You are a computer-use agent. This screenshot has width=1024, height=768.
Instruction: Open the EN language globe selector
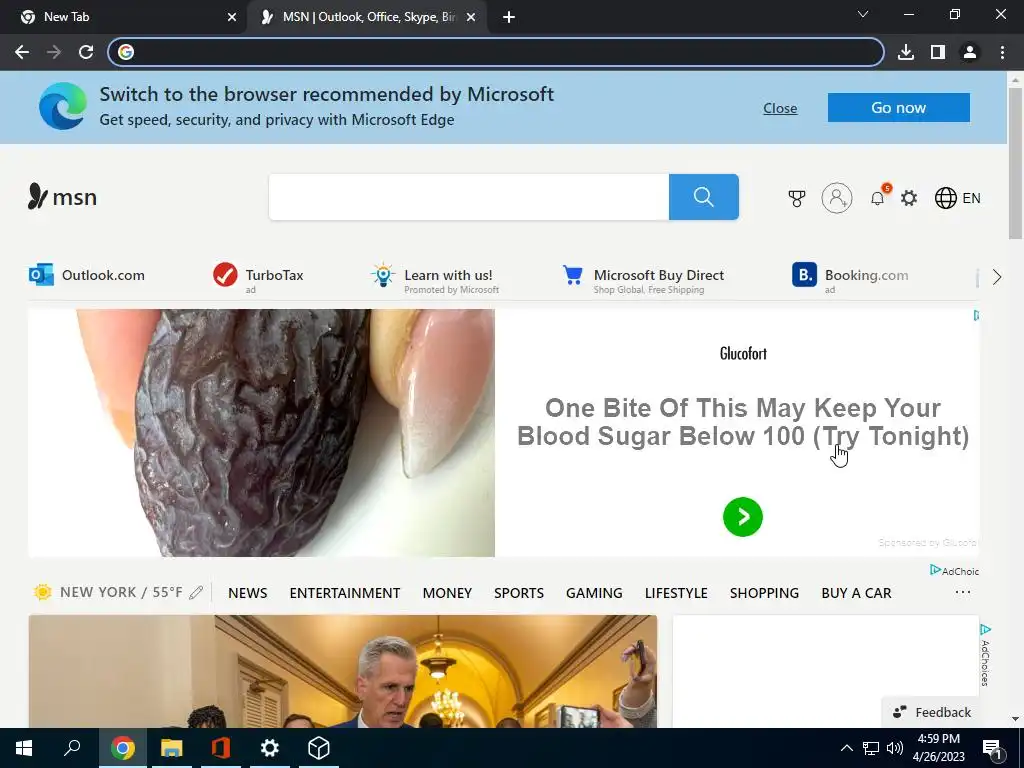pyautogui.click(x=957, y=198)
